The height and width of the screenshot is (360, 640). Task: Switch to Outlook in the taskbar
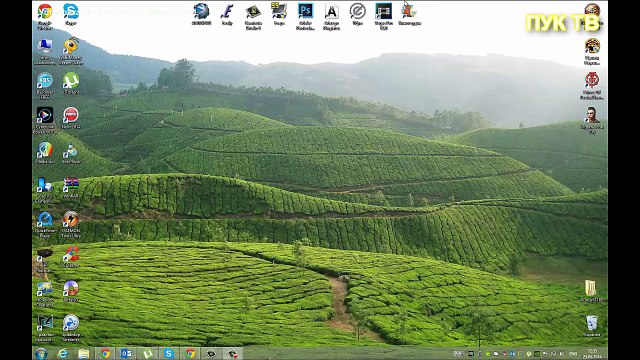tap(126, 353)
